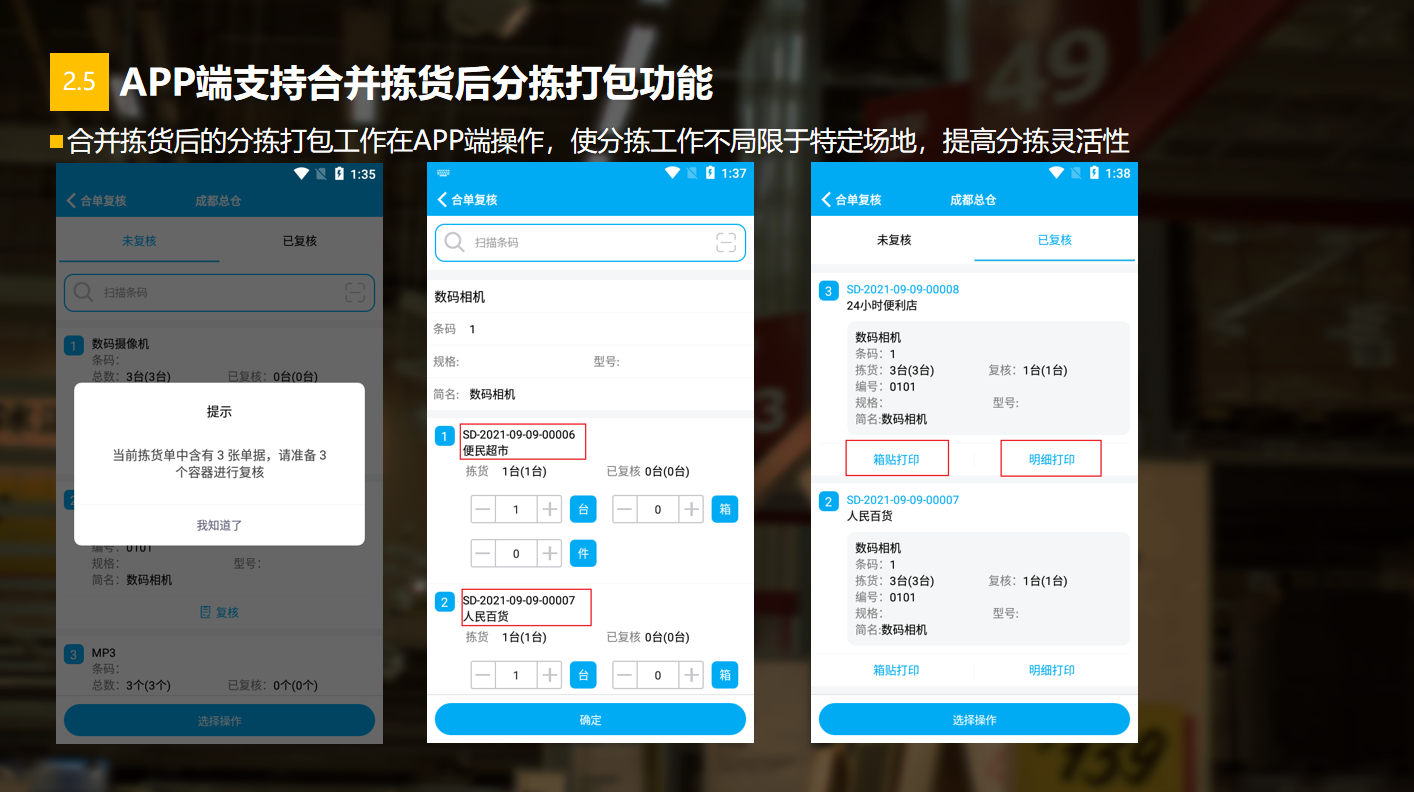This screenshot has height=792, width=1414.
Task: Open the scan icon beside middle 扫描条码 field
Action: 725,242
